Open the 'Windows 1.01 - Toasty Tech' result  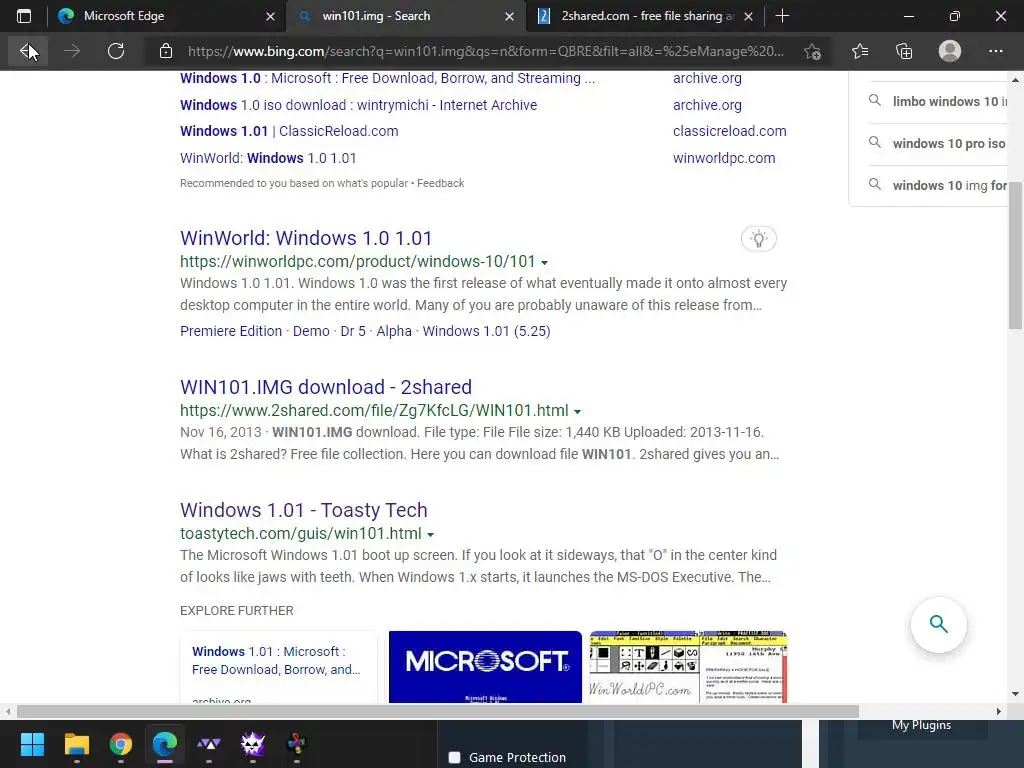(304, 510)
